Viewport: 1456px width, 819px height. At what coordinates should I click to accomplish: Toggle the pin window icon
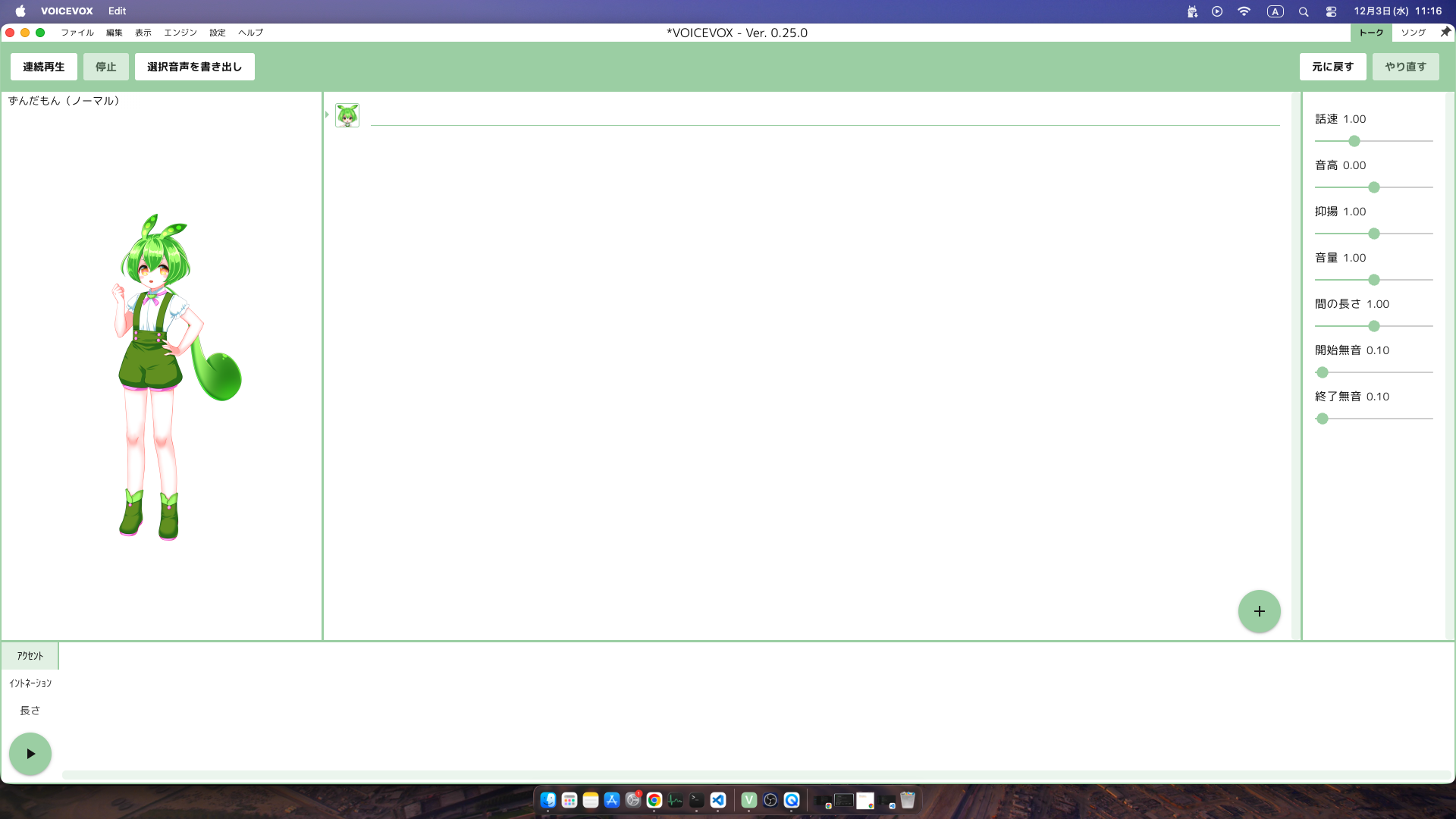(1445, 32)
